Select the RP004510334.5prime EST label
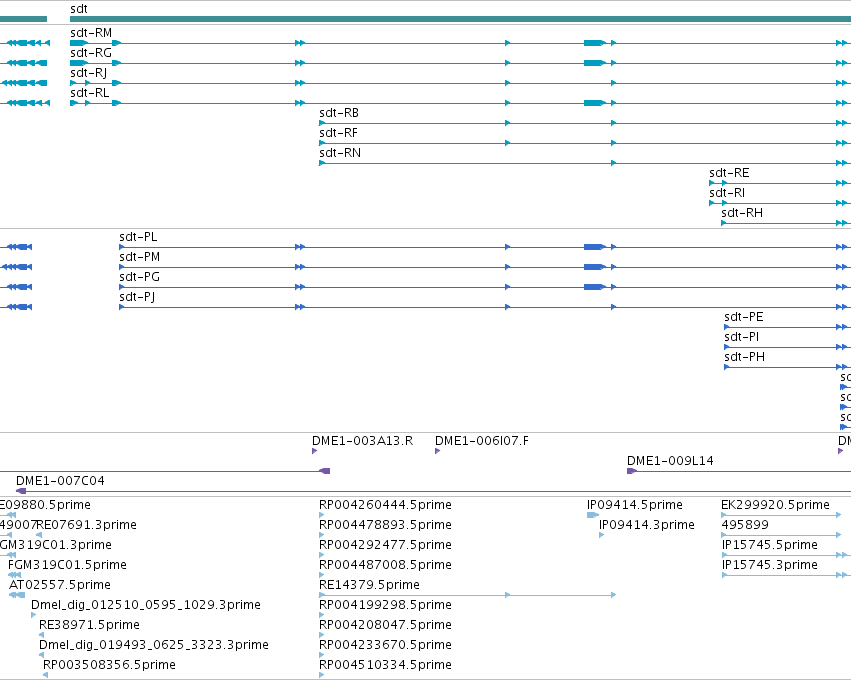Viewport: 851px width, 680px height. point(385,665)
